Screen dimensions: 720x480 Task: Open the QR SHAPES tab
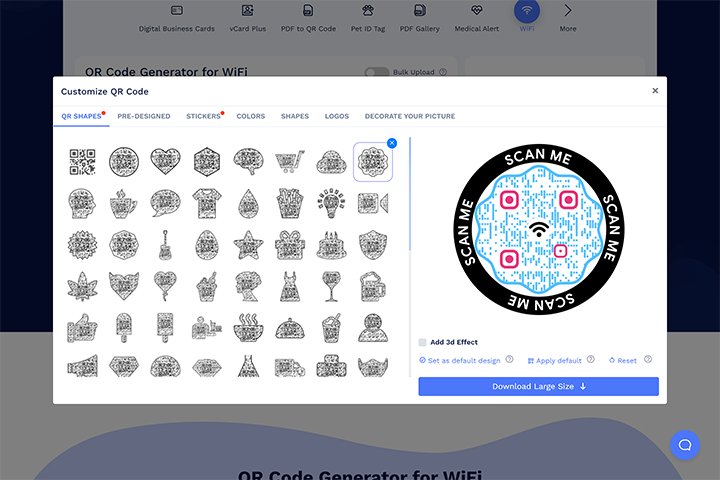(x=81, y=116)
